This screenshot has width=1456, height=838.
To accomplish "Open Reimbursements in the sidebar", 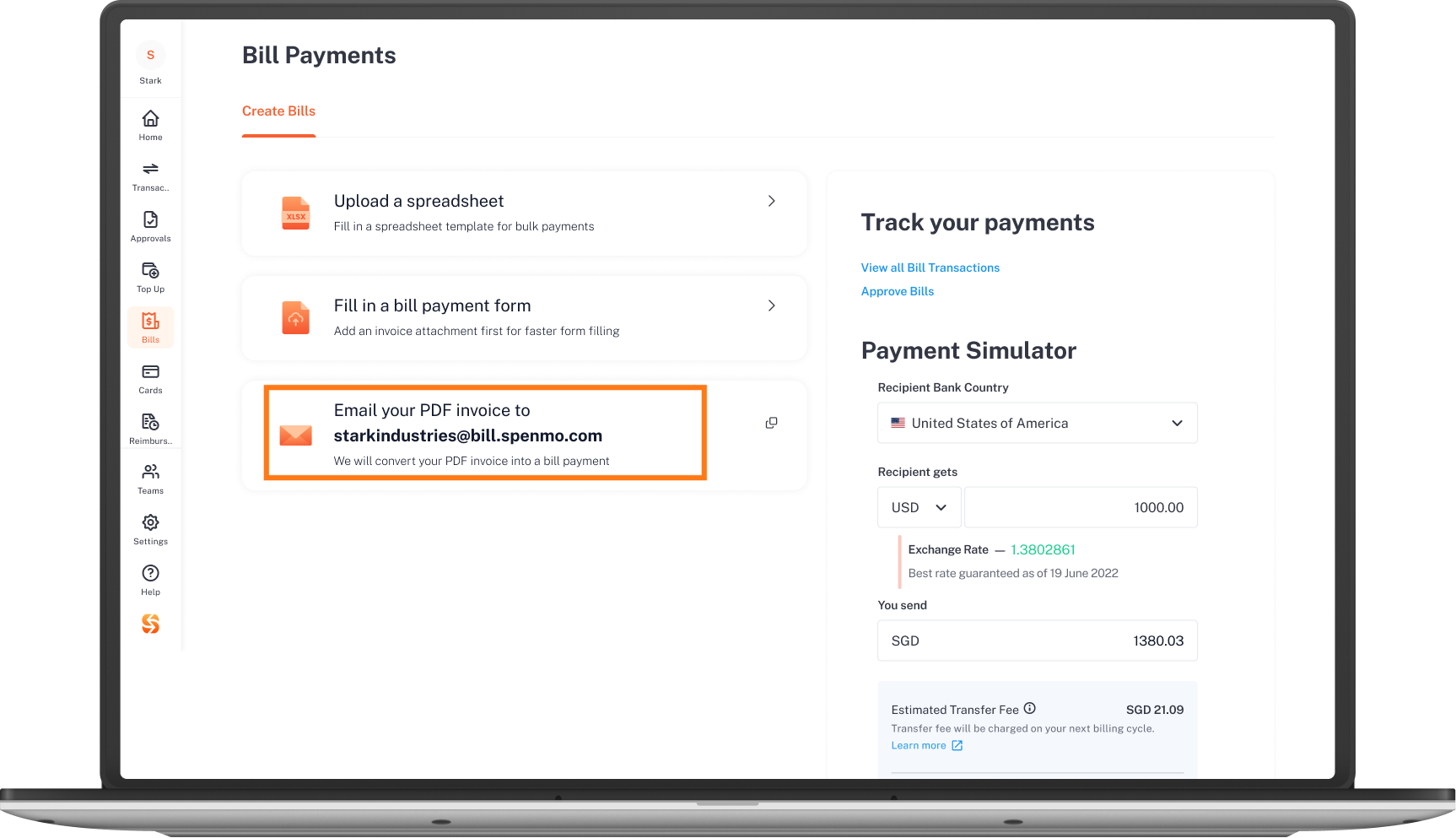I will pyautogui.click(x=150, y=429).
